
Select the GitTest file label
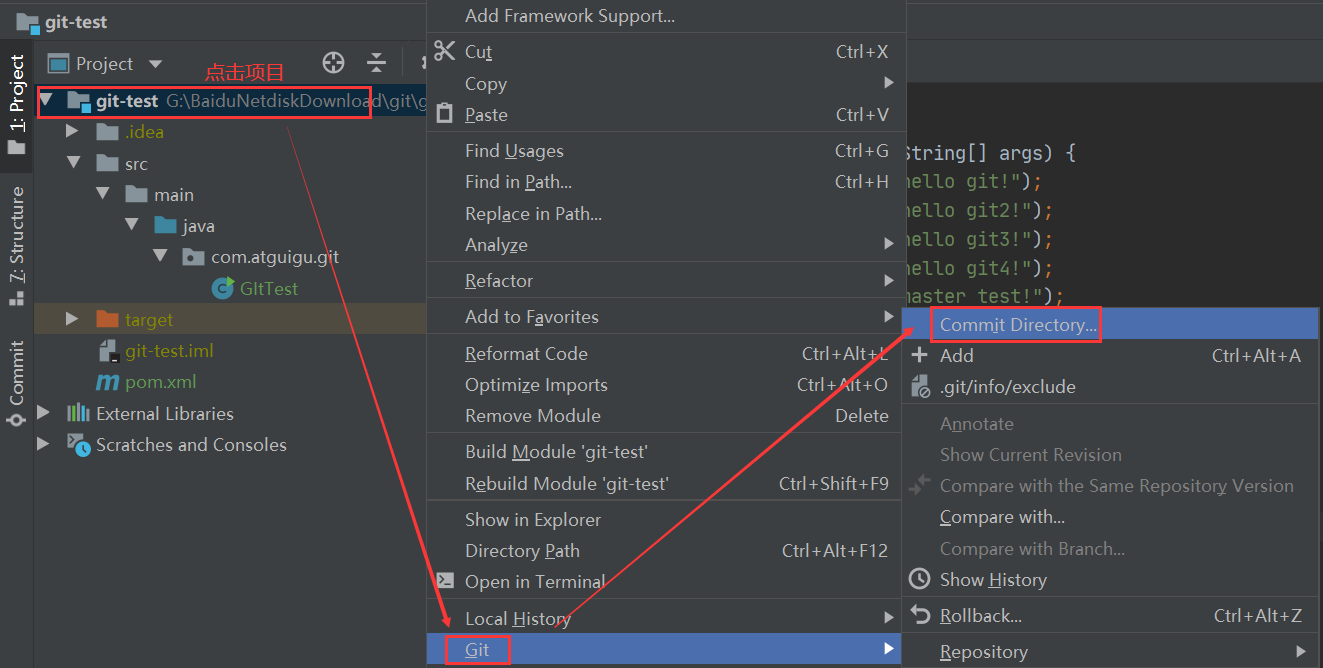(269, 288)
